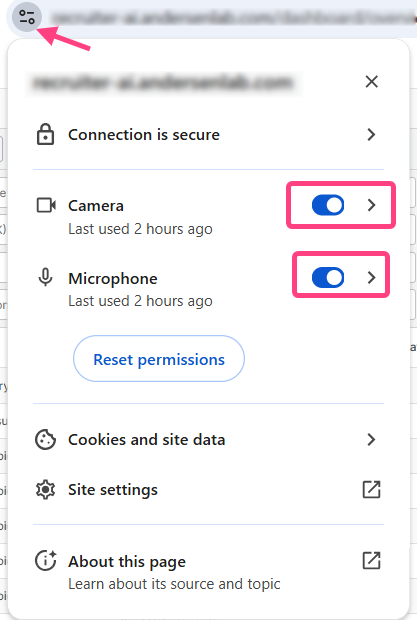Click the site information tune icon
Viewport: 417px width, 620px height.
pyautogui.click(x=26, y=17)
